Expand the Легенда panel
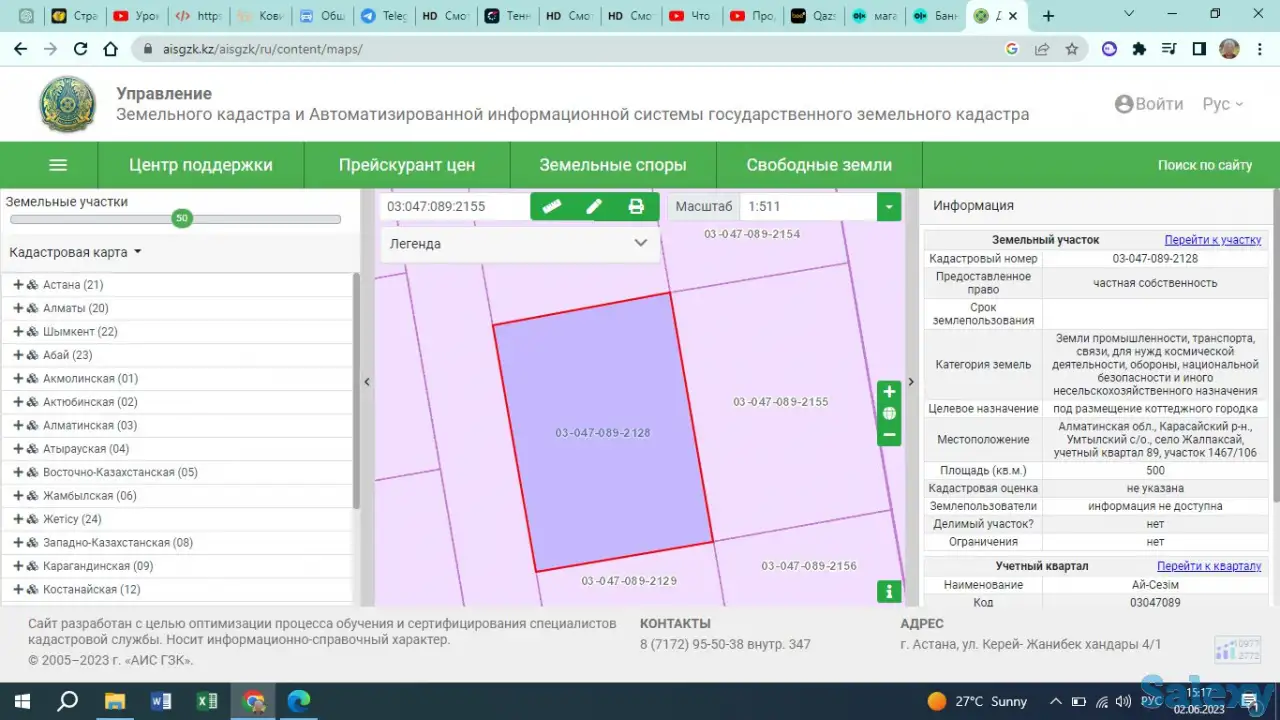Screen dimensions: 1280x720 [640, 243]
